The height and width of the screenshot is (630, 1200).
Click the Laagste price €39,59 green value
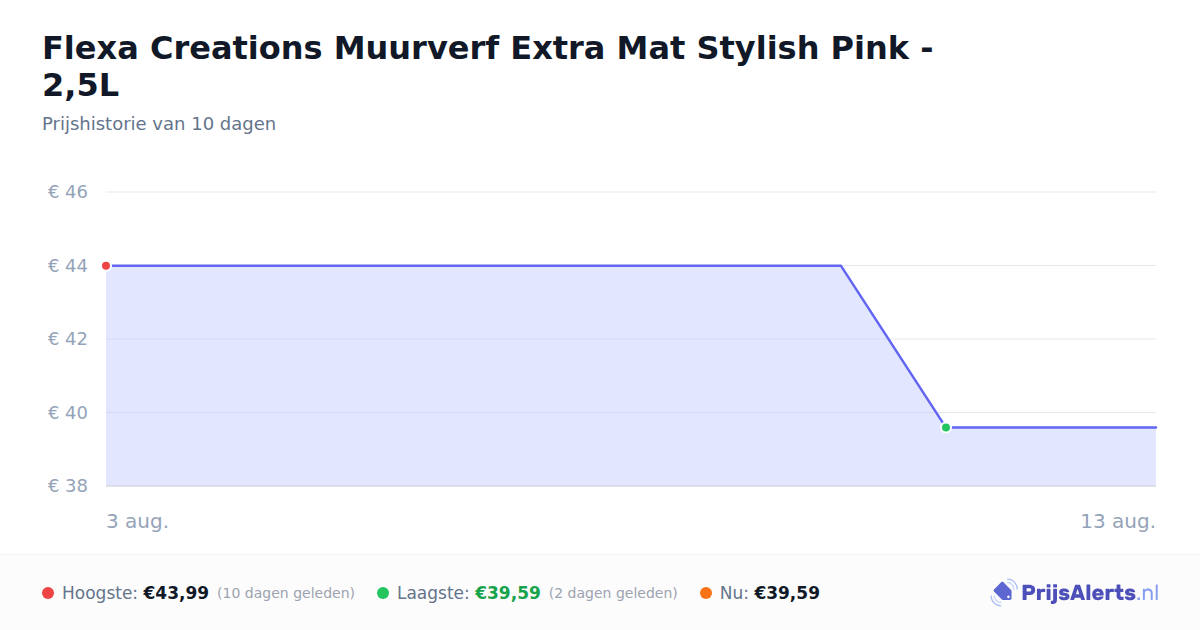tap(508, 593)
